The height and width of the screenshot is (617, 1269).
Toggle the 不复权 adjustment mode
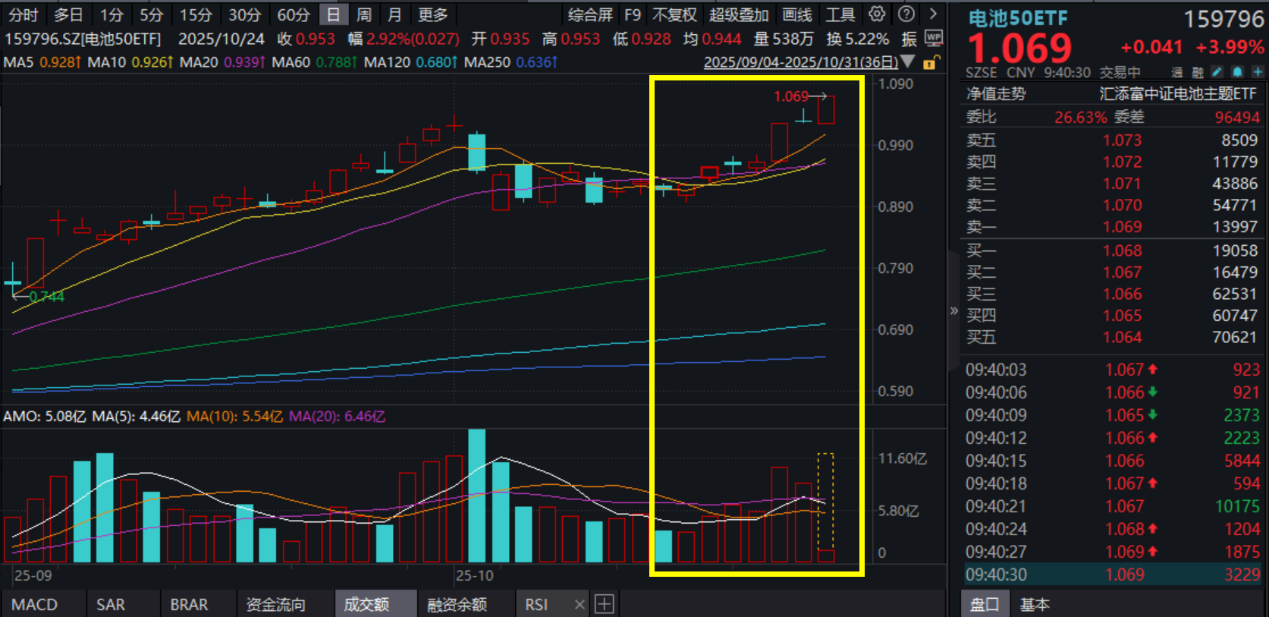point(674,15)
